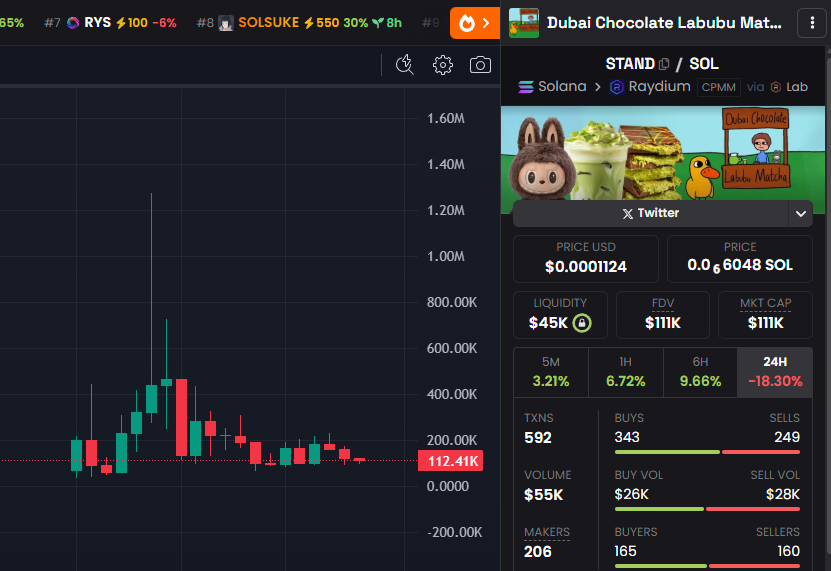Viewport: 831px width, 571px height.
Task: Click the MKT CAP $111K box
Action: point(765,315)
